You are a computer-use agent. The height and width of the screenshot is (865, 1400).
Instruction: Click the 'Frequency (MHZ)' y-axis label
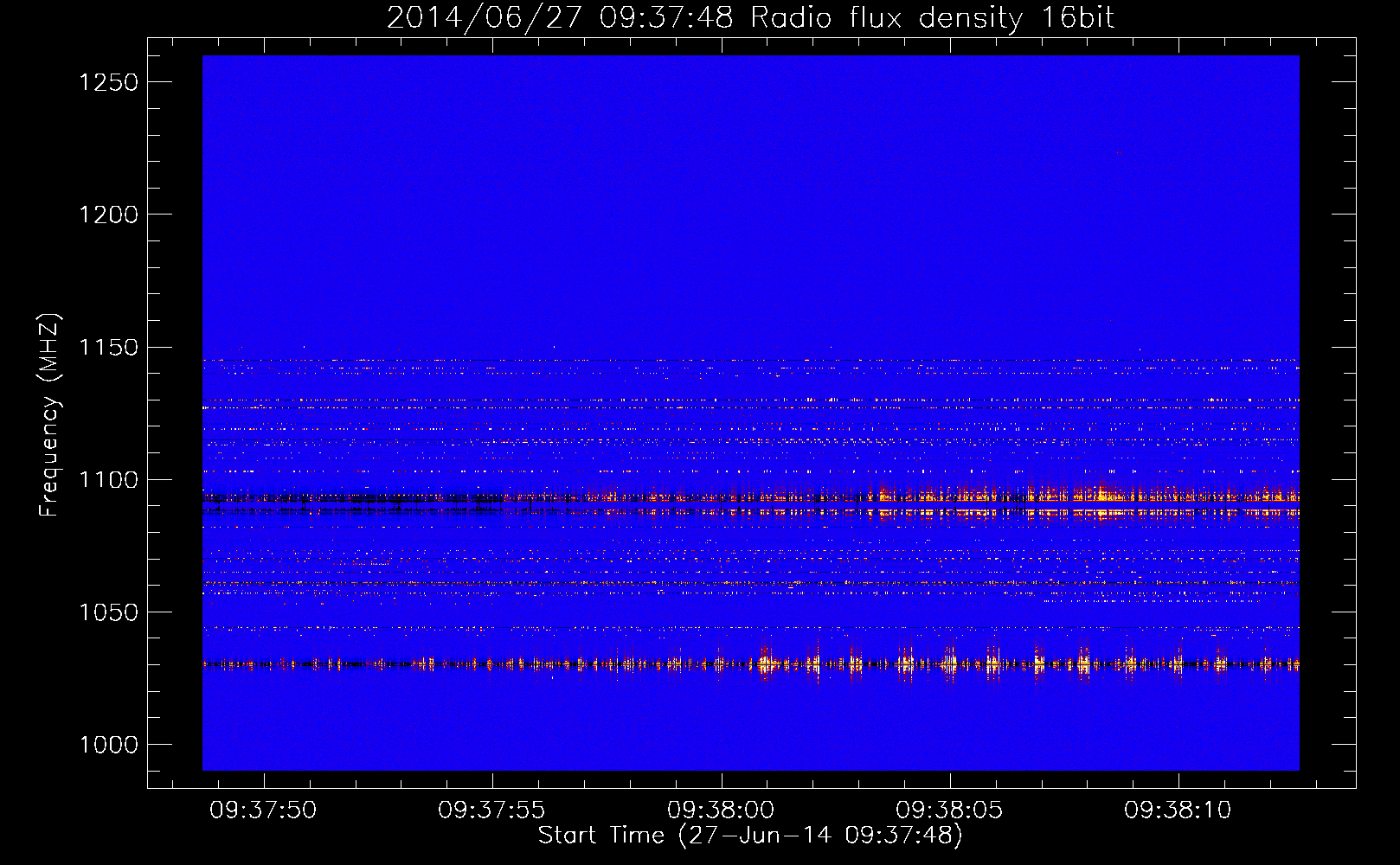(x=49, y=415)
